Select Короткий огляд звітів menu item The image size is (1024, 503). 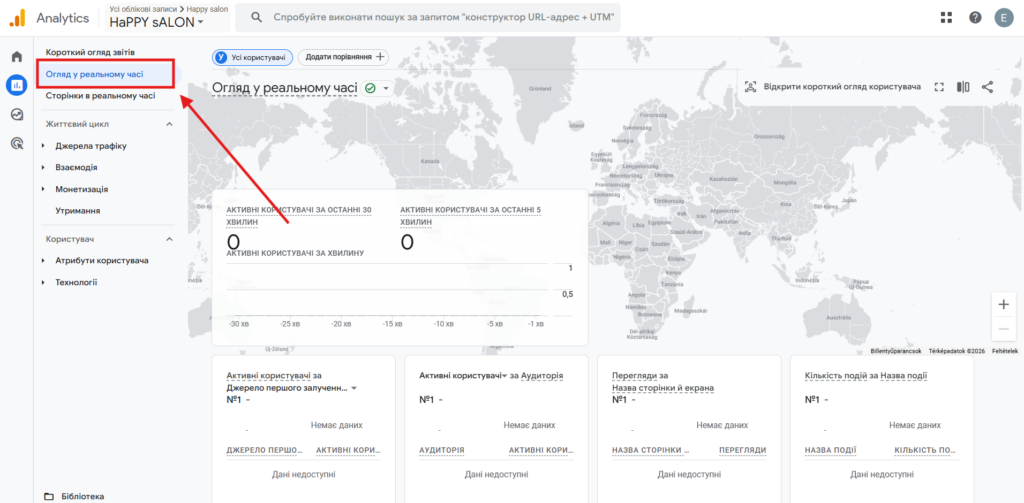click(90, 51)
